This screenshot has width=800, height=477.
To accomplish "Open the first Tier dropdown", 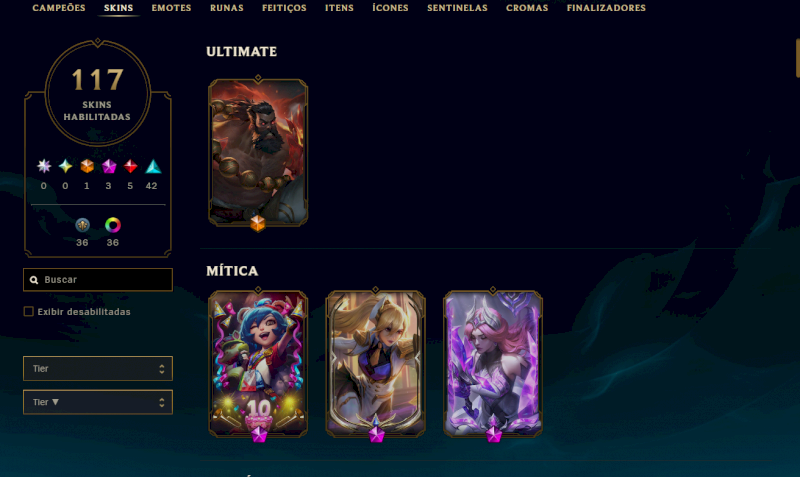I will pyautogui.click(x=98, y=368).
